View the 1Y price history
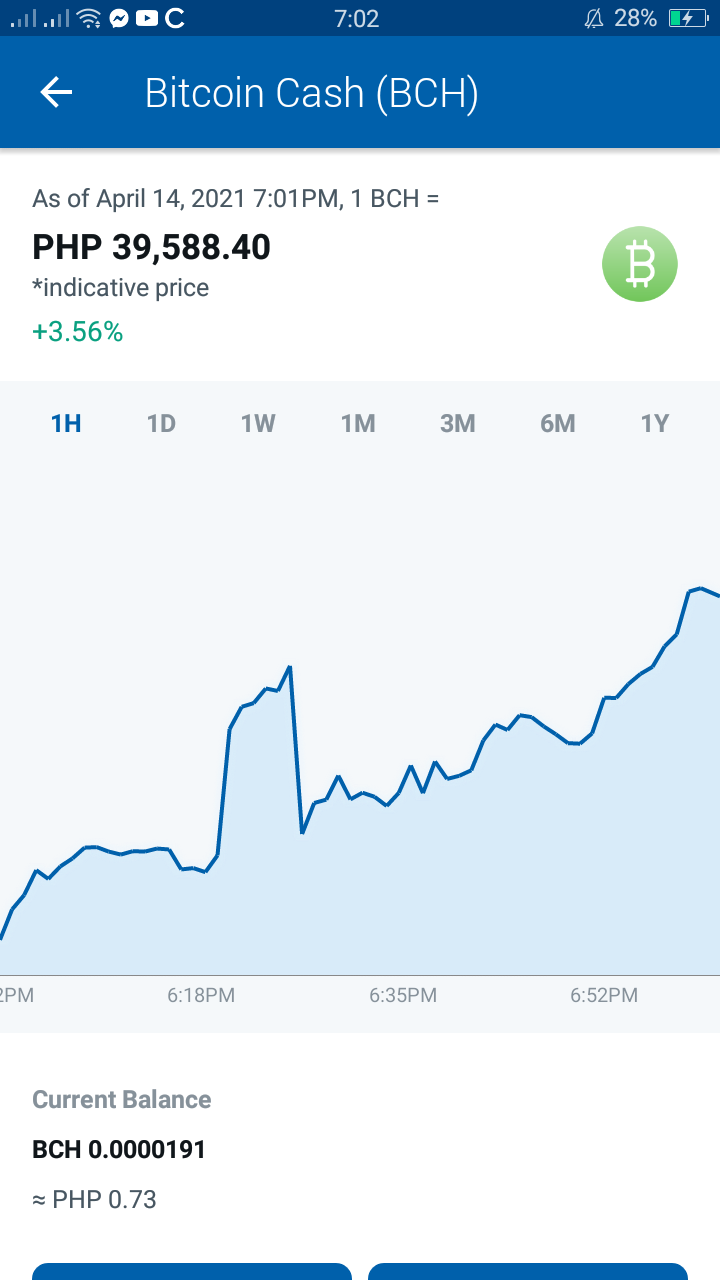This screenshot has height=1280, width=720. (654, 424)
